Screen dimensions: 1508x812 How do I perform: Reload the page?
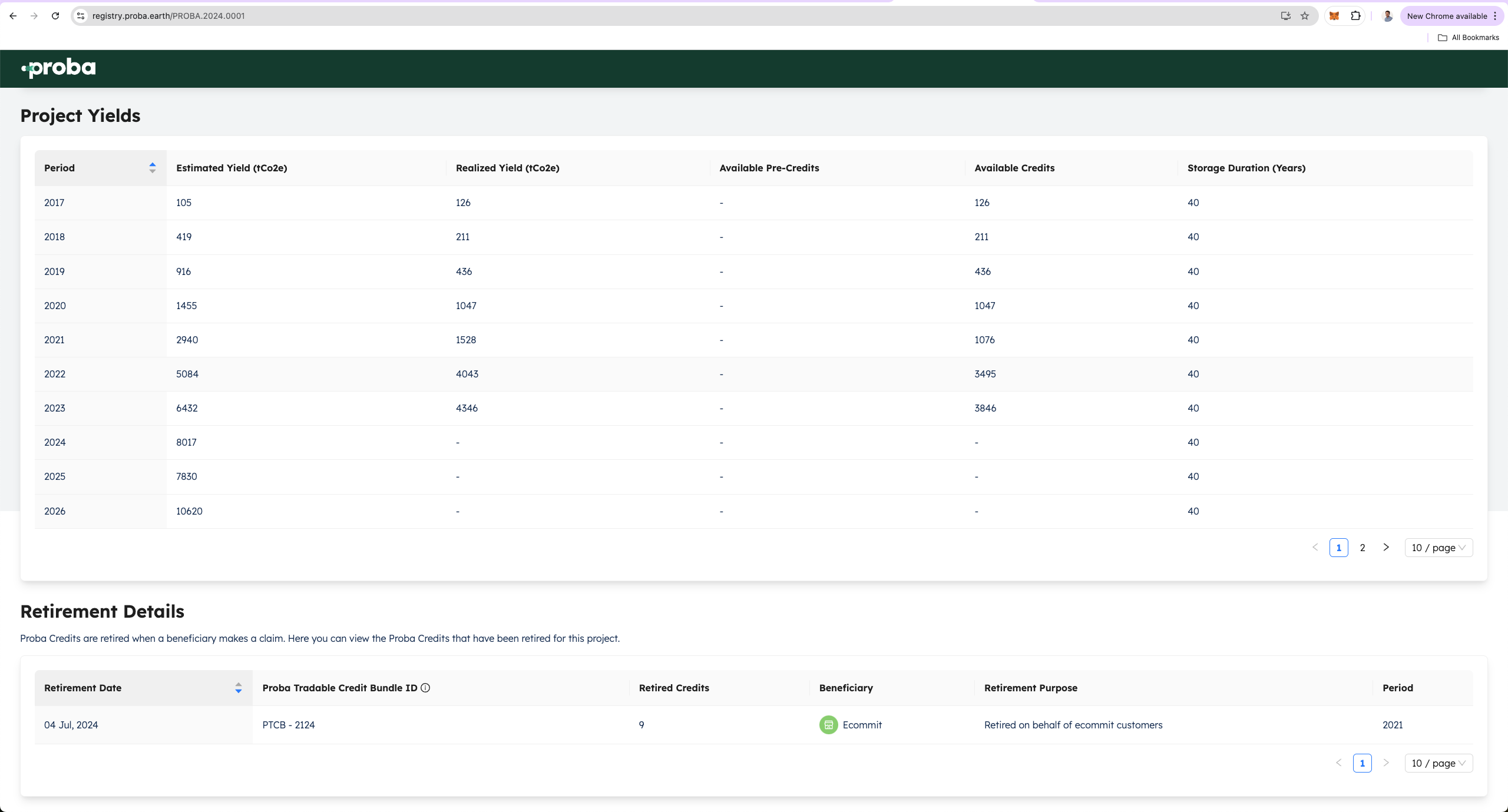tap(55, 16)
